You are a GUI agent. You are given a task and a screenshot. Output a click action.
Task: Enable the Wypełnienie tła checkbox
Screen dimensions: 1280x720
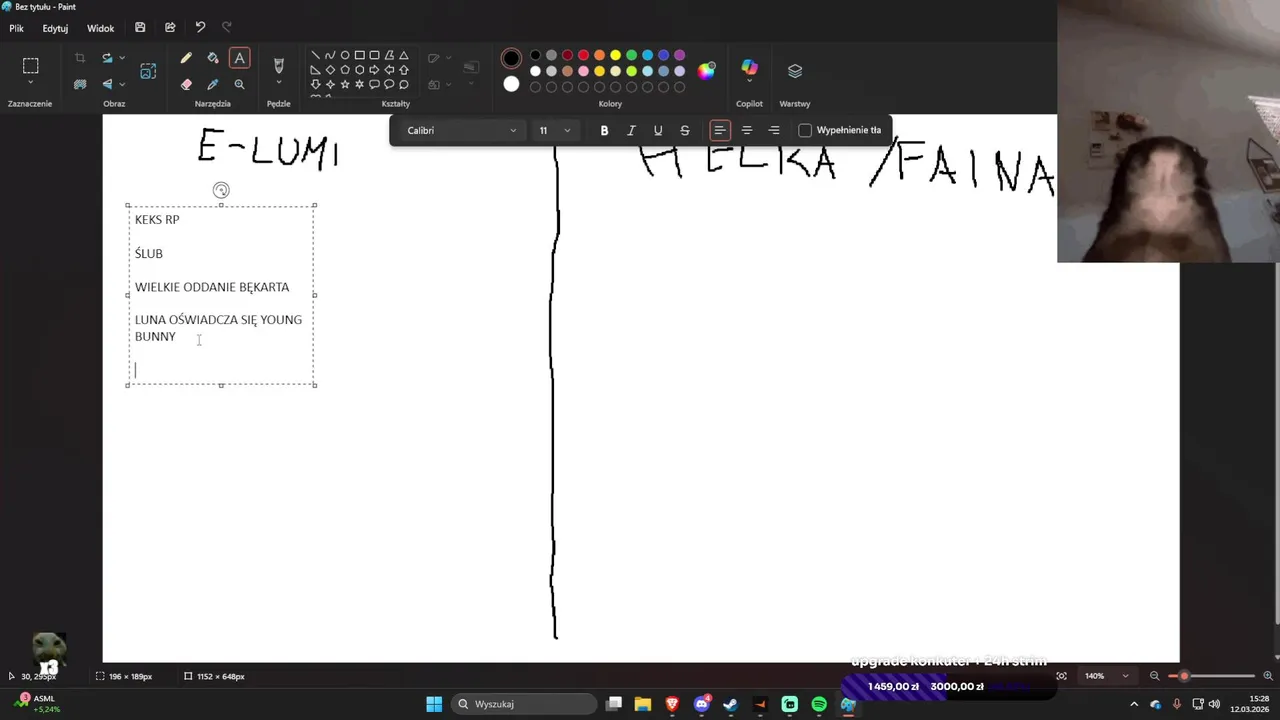click(805, 130)
